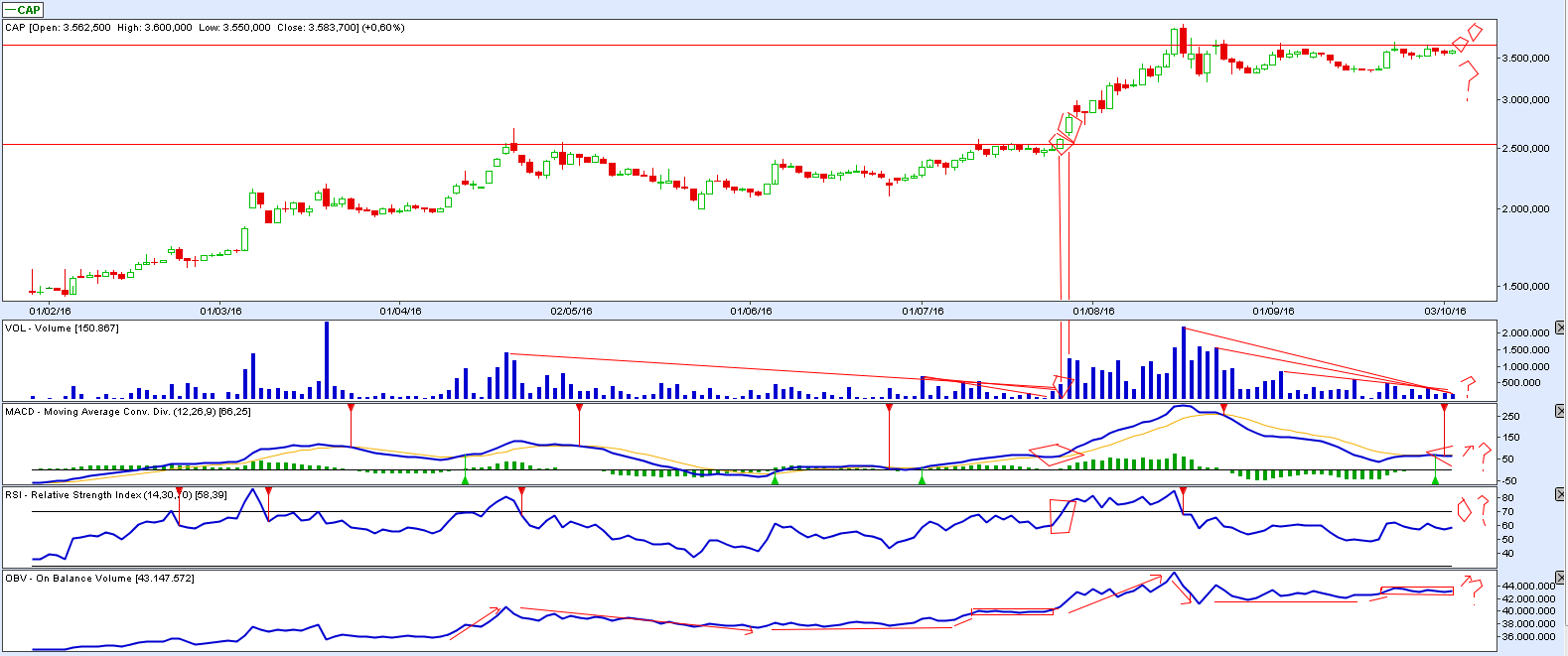Click the 01/08/16 date on time axis
1568x656 pixels.
click(x=1093, y=311)
